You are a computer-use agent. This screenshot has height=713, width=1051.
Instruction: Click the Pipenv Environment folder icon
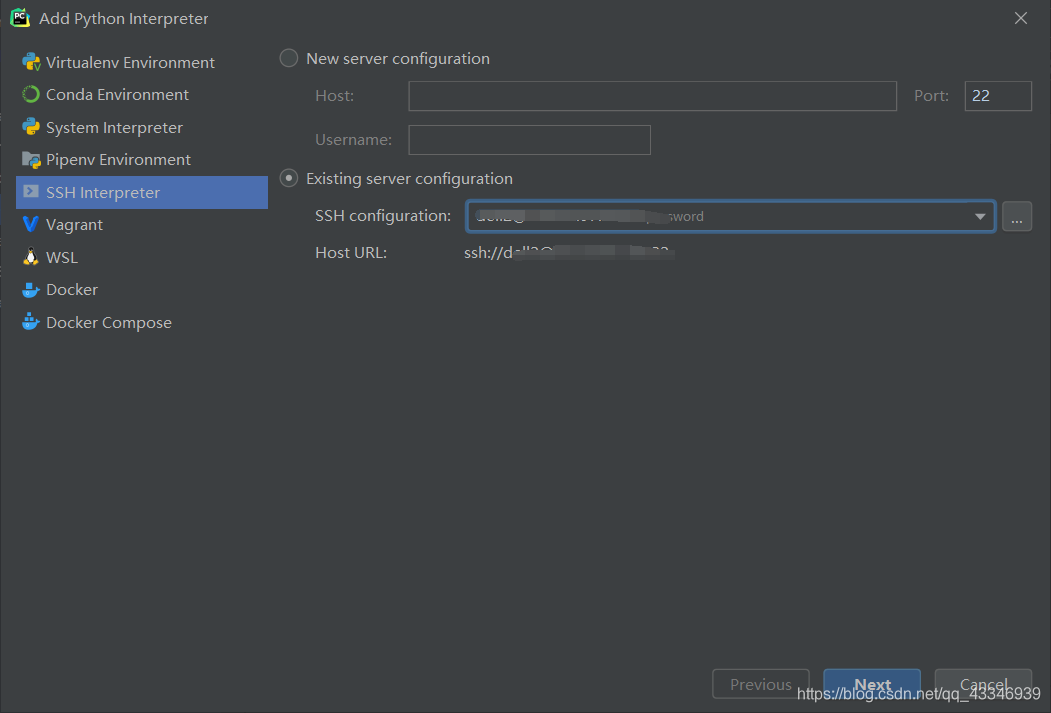pyautogui.click(x=31, y=159)
